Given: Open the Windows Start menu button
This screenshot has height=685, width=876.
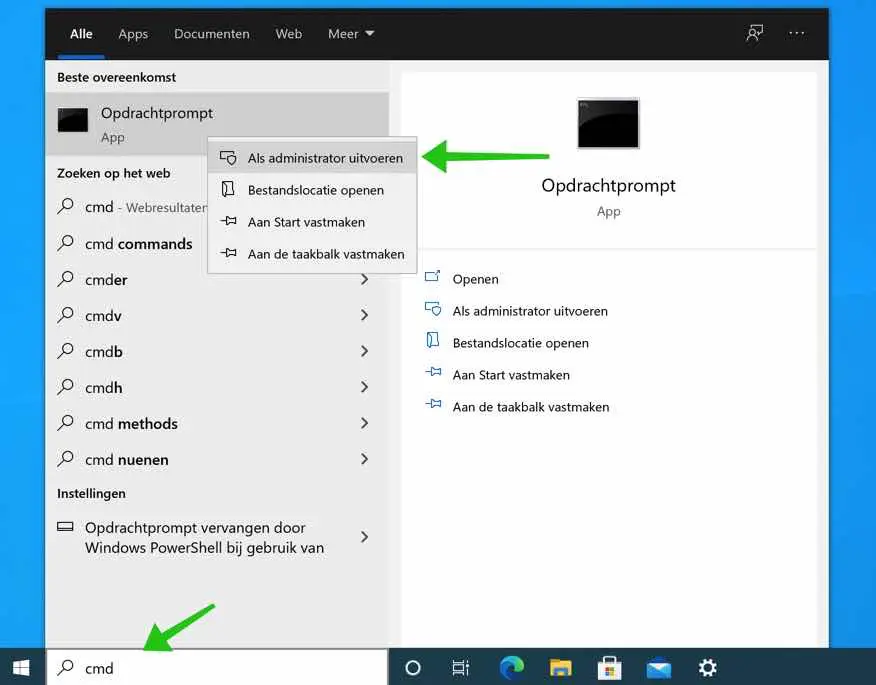Looking at the screenshot, I should pos(21,668).
